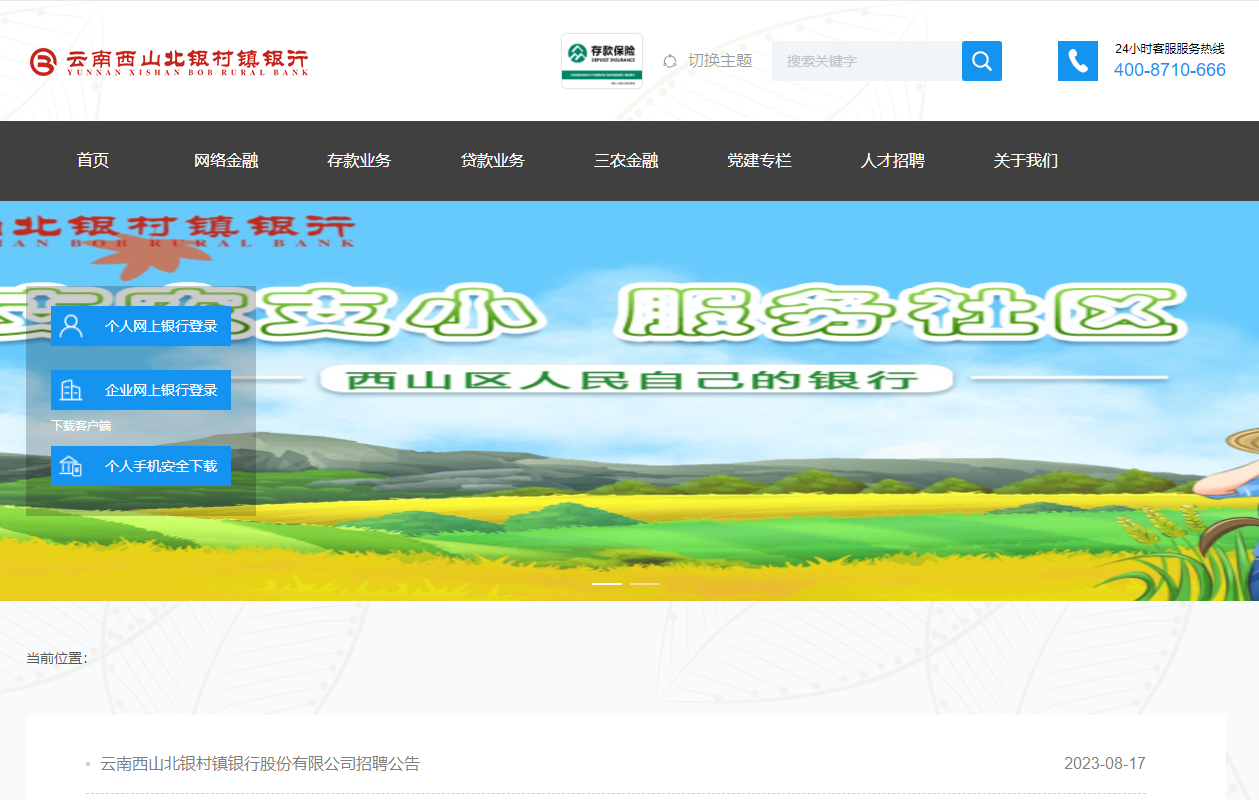Click the blue phone hotline icon
The height and width of the screenshot is (800, 1259).
(x=1077, y=61)
